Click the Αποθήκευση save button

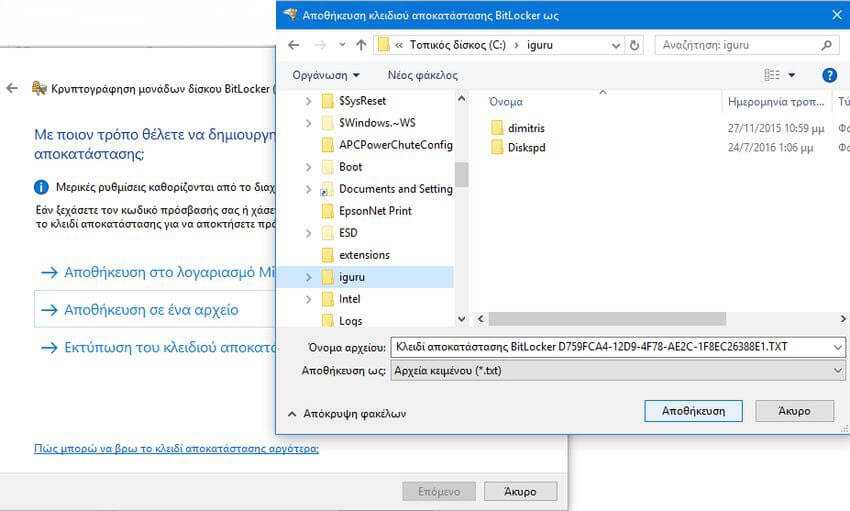click(x=693, y=411)
